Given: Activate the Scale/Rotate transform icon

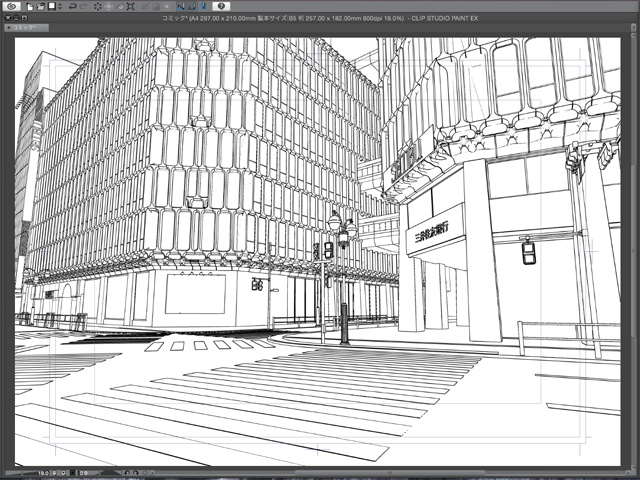Looking at the screenshot, I should tap(131, 7).
